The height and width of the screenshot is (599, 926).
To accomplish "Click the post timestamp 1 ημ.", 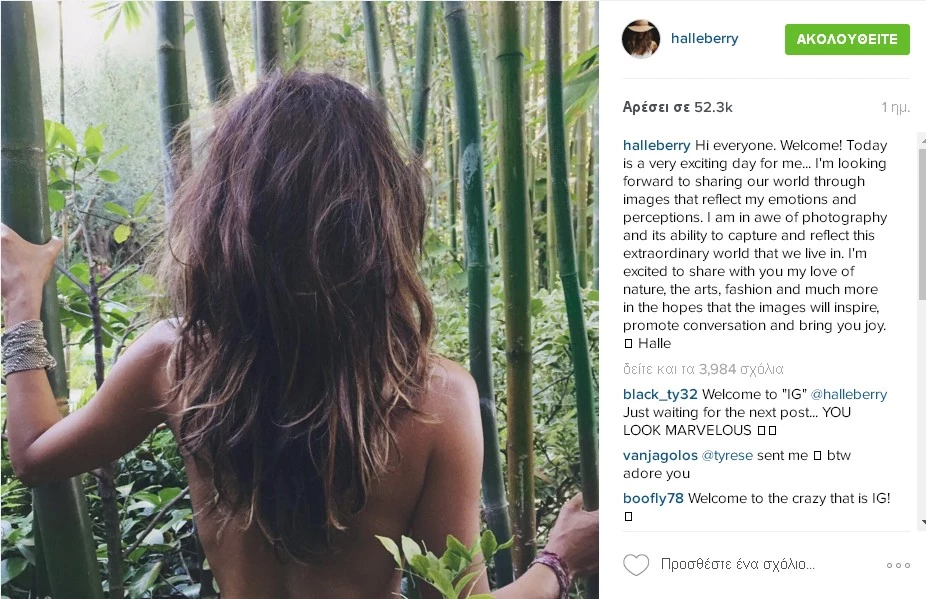I will [895, 108].
